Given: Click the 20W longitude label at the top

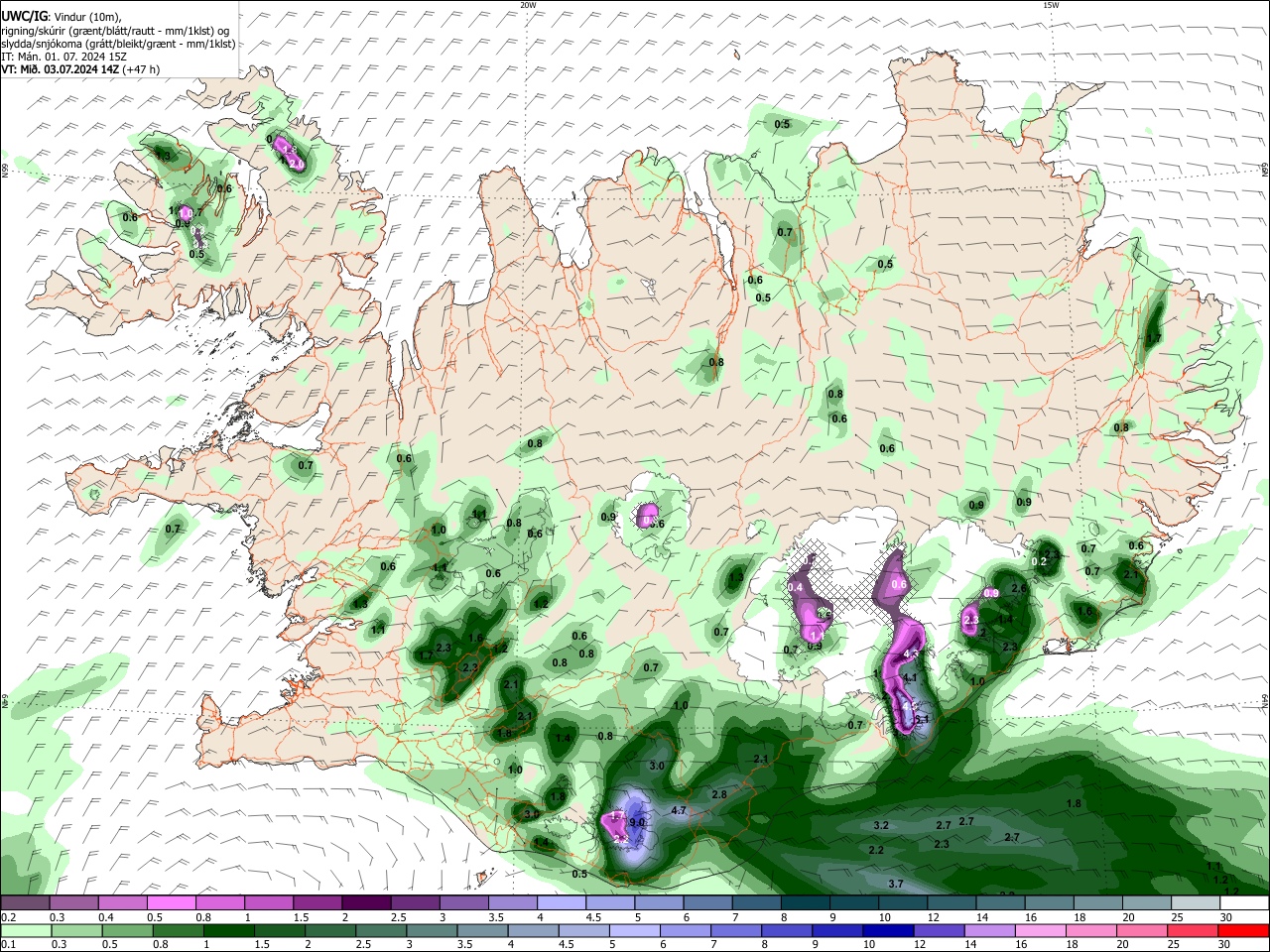Looking at the screenshot, I should pyautogui.click(x=529, y=5).
